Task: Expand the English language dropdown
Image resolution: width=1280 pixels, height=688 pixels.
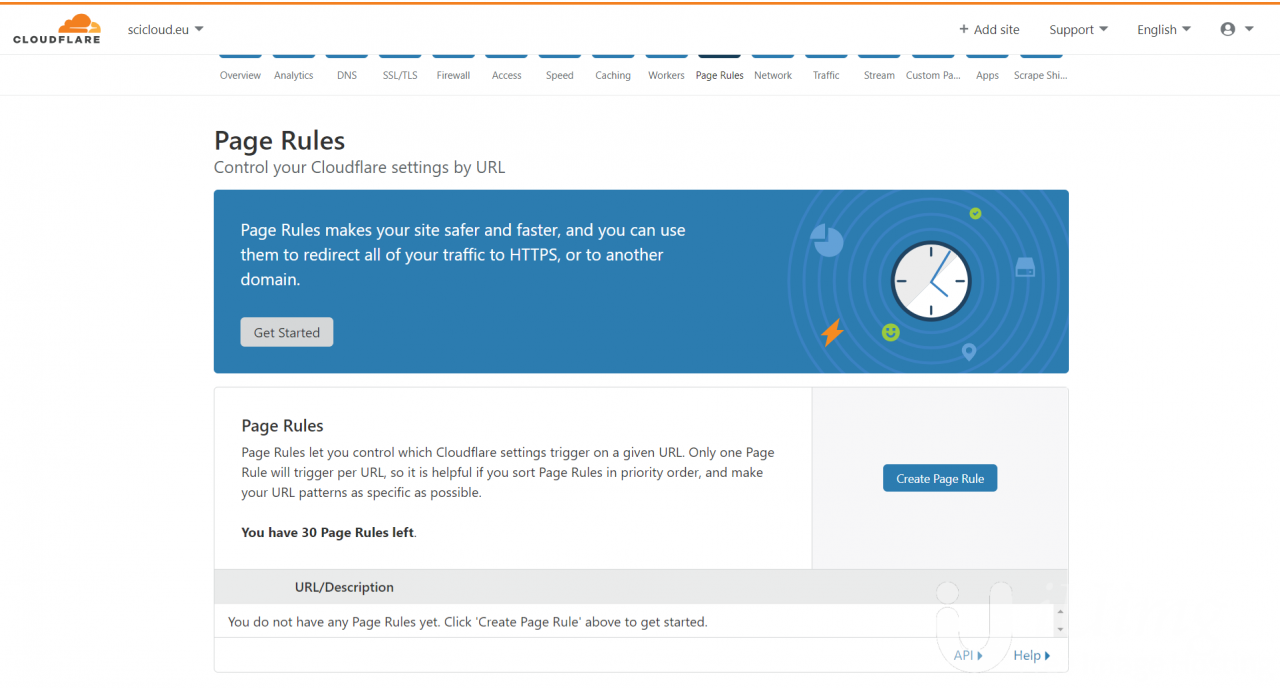Action: pyautogui.click(x=1163, y=29)
